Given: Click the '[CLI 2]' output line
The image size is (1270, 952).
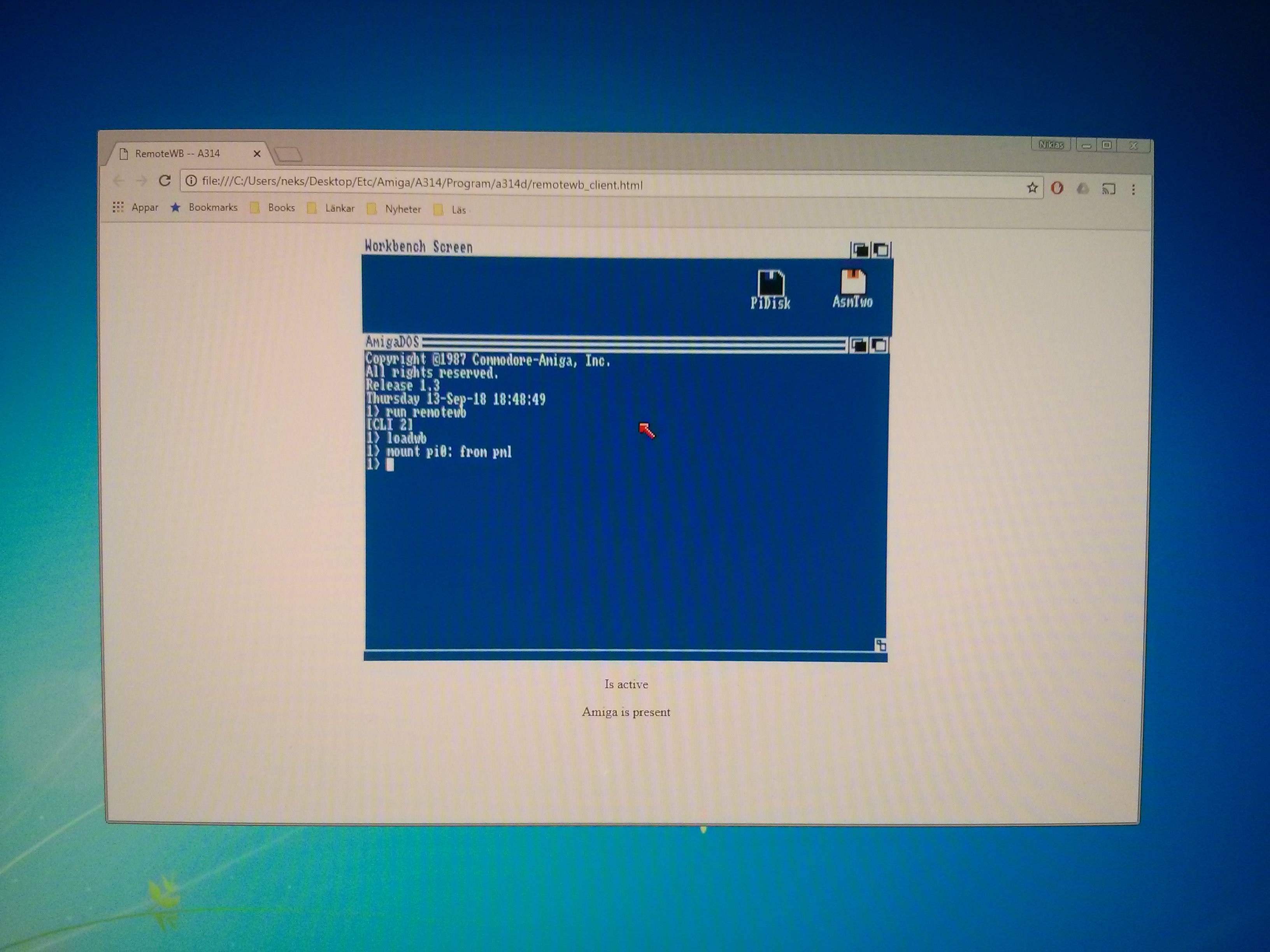Looking at the screenshot, I should (x=389, y=425).
